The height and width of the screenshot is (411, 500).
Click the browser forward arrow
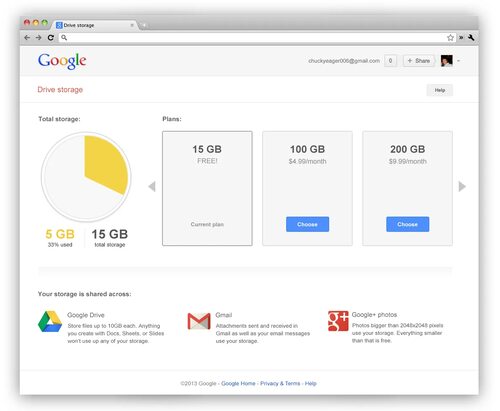coord(39,38)
